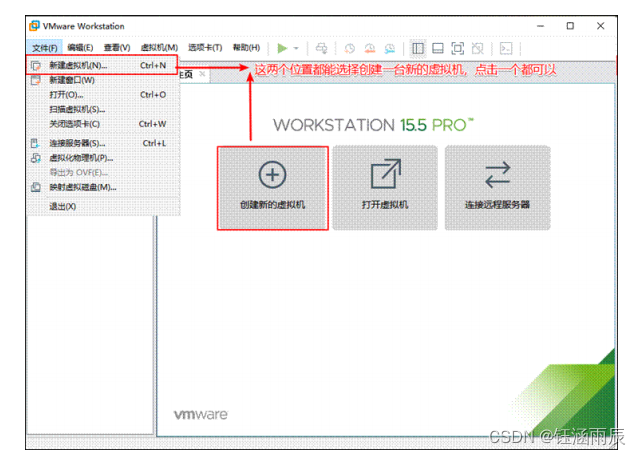Choose 关闭选项卡(C) menu entry
Image resolution: width=641 pixels, height=455 pixels.
tap(102, 124)
